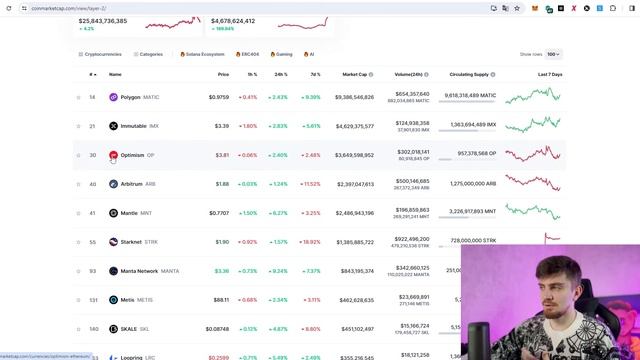Open the Polygon coin logo
The height and width of the screenshot is (360, 640).
[x=113, y=97]
